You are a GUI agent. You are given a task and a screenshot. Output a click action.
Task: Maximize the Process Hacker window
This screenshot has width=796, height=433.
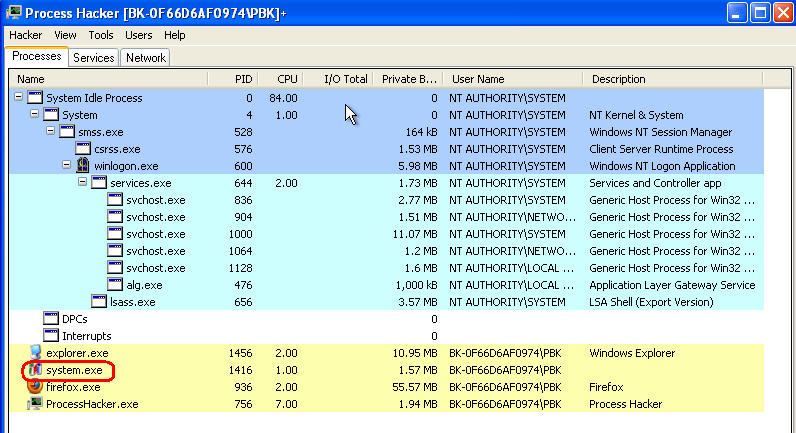(x=760, y=13)
